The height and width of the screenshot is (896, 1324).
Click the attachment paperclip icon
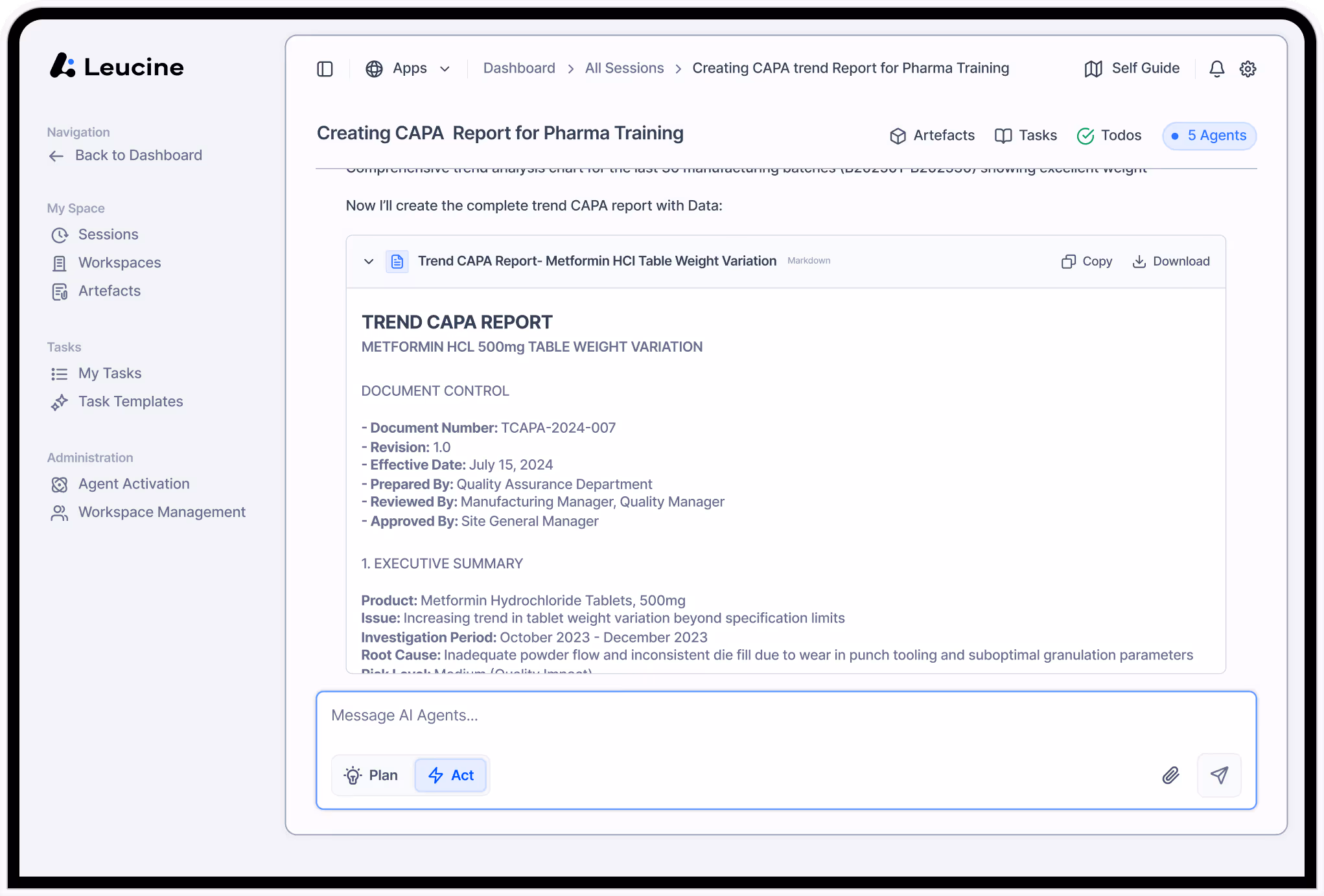pyautogui.click(x=1170, y=775)
